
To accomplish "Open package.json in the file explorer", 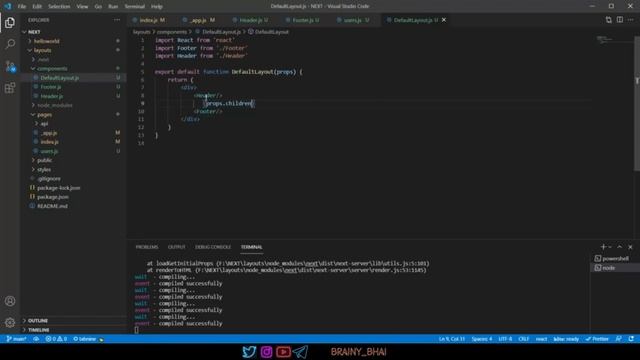I will (53, 197).
